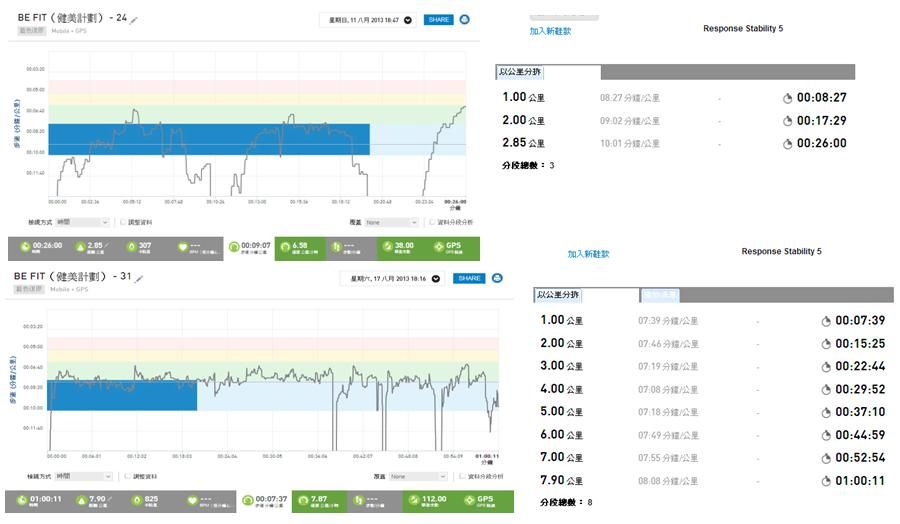Select the 2.85 公里 split row
Viewport: 900px width, 524px height.
(675, 143)
